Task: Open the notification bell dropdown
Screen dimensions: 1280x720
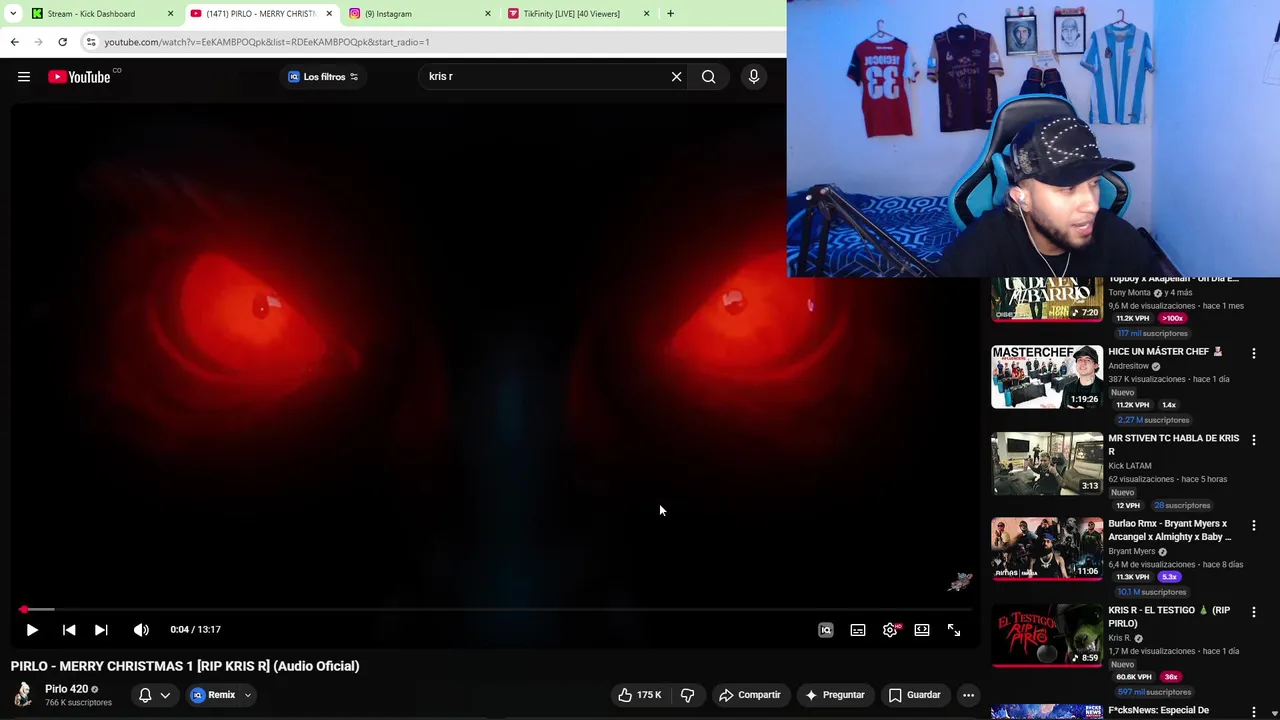Action: (x=154, y=695)
